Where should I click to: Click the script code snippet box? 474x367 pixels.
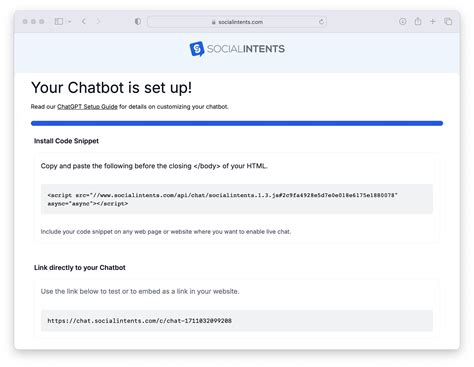click(x=237, y=199)
